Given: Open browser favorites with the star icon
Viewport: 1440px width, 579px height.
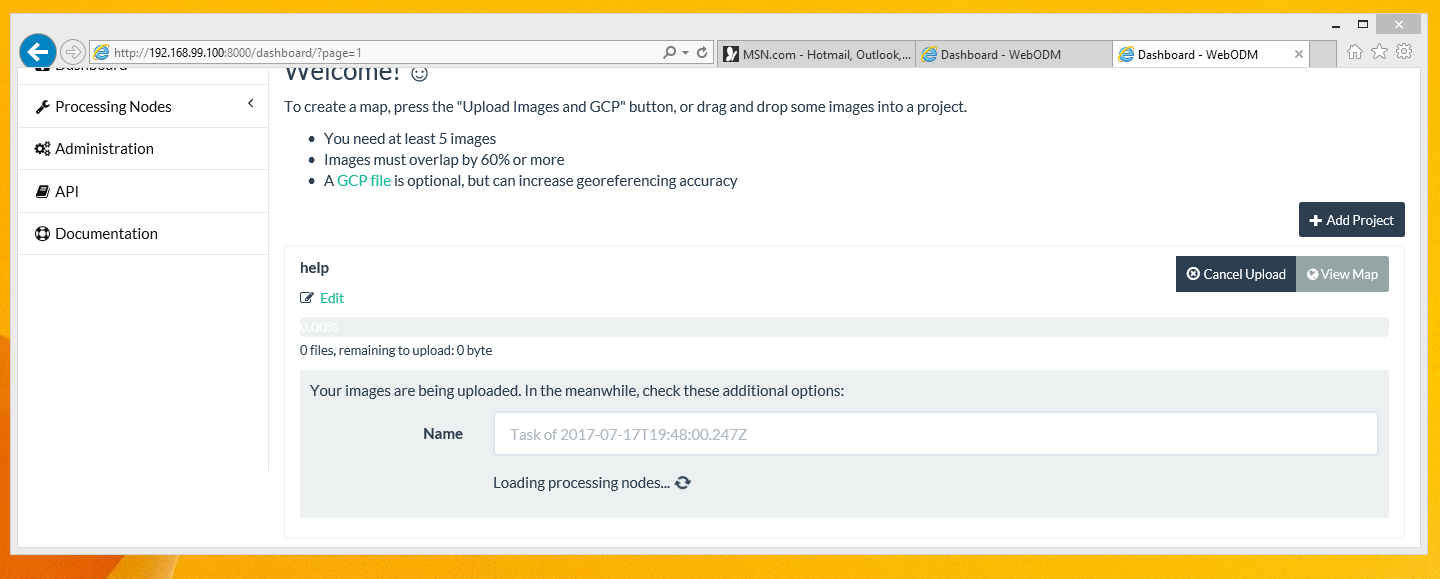Looking at the screenshot, I should (x=1379, y=50).
